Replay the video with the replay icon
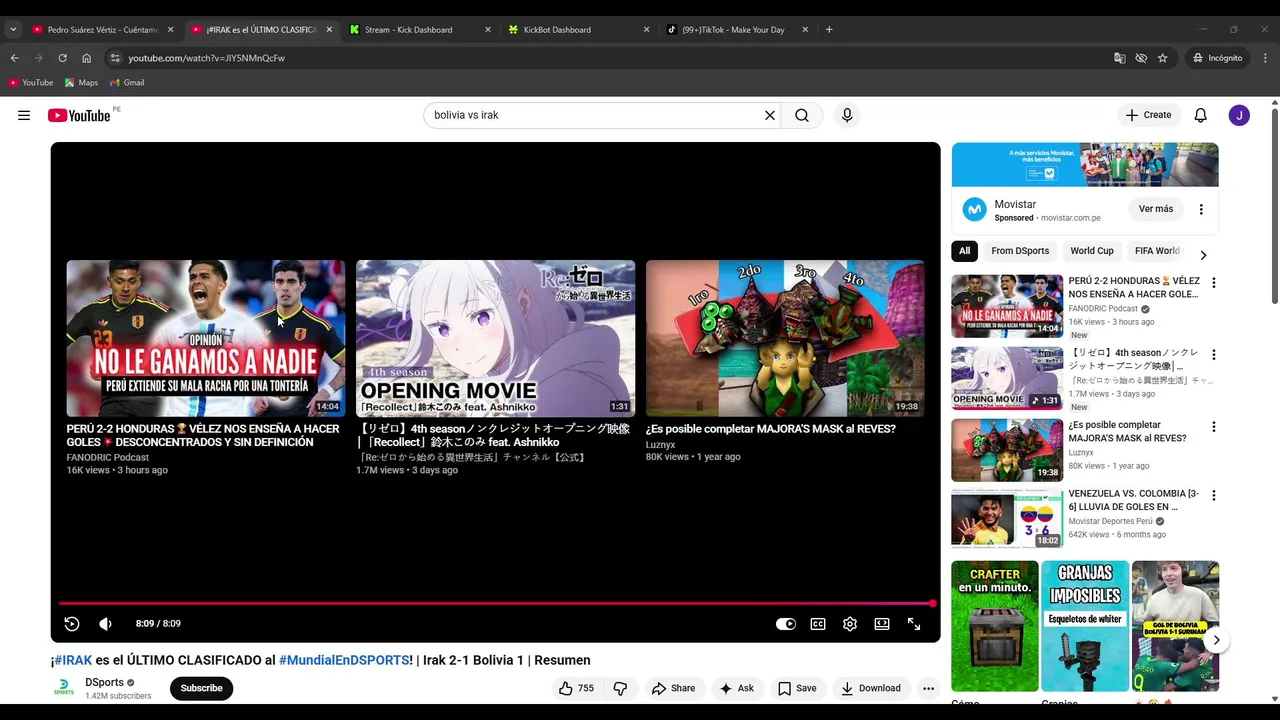1280x720 pixels. [72, 624]
